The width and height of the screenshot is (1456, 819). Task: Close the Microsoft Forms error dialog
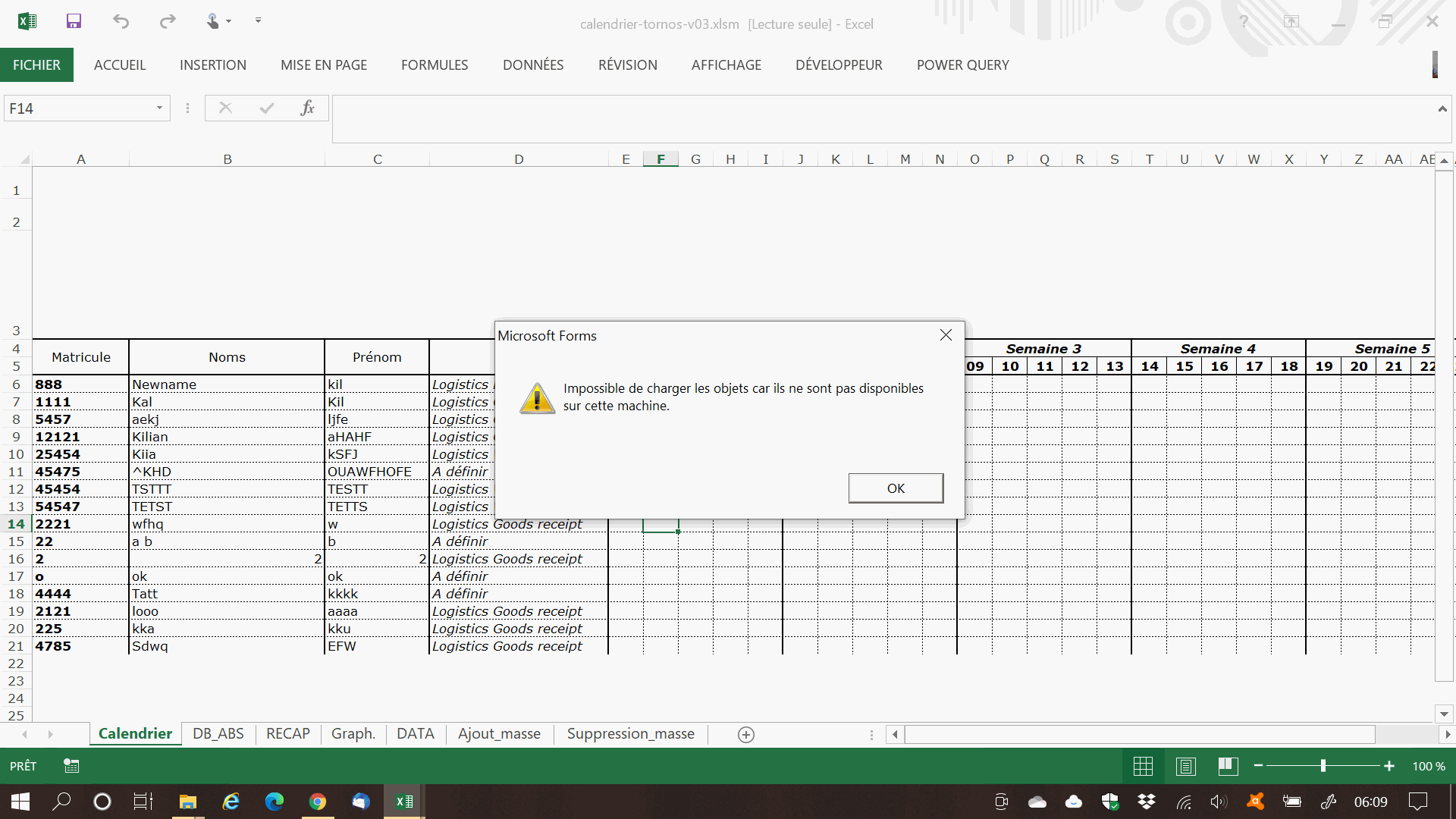tap(946, 335)
